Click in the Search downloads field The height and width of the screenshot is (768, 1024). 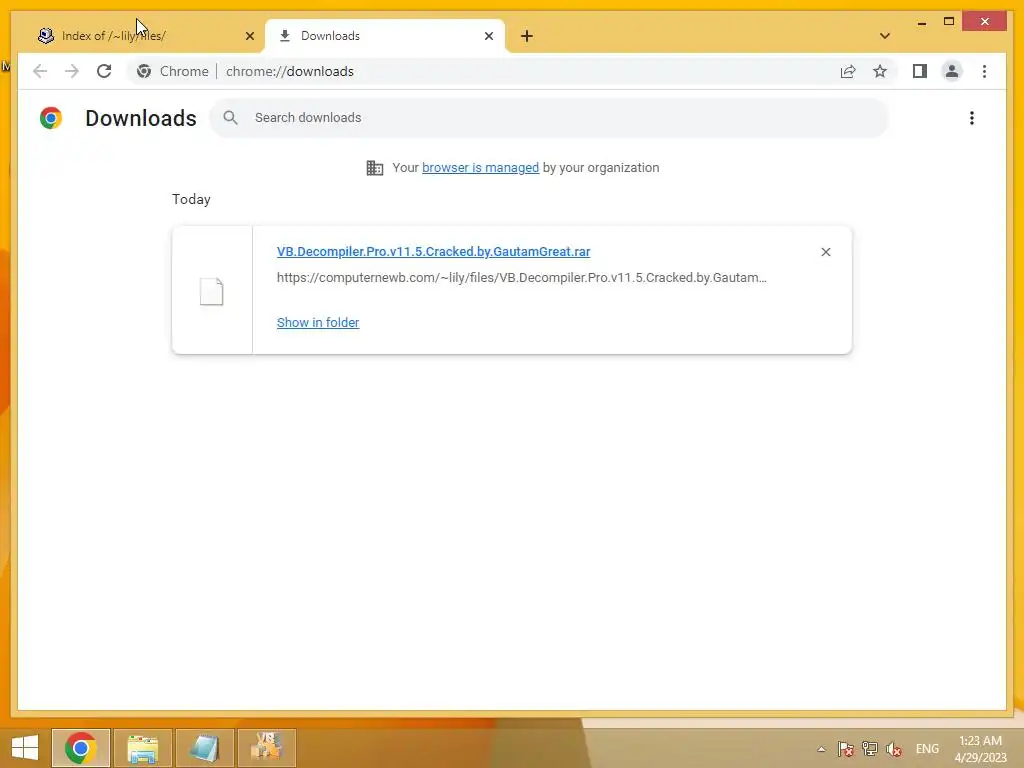pos(549,118)
